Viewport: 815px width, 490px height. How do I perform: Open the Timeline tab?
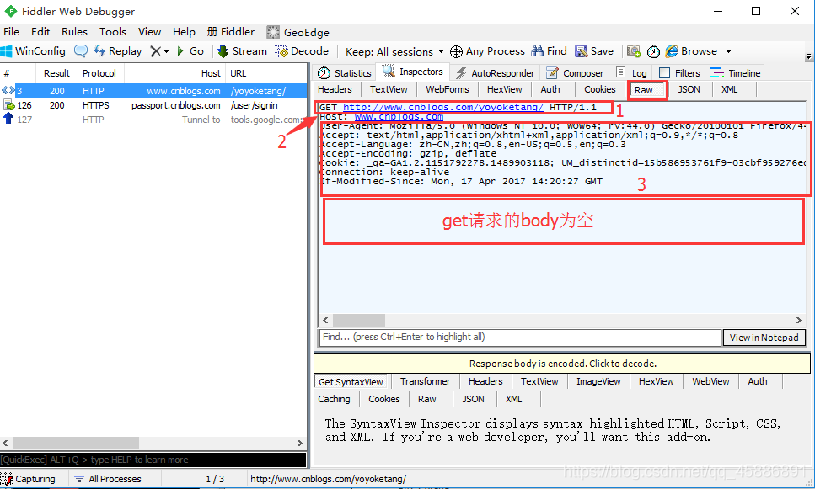pos(735,73)
